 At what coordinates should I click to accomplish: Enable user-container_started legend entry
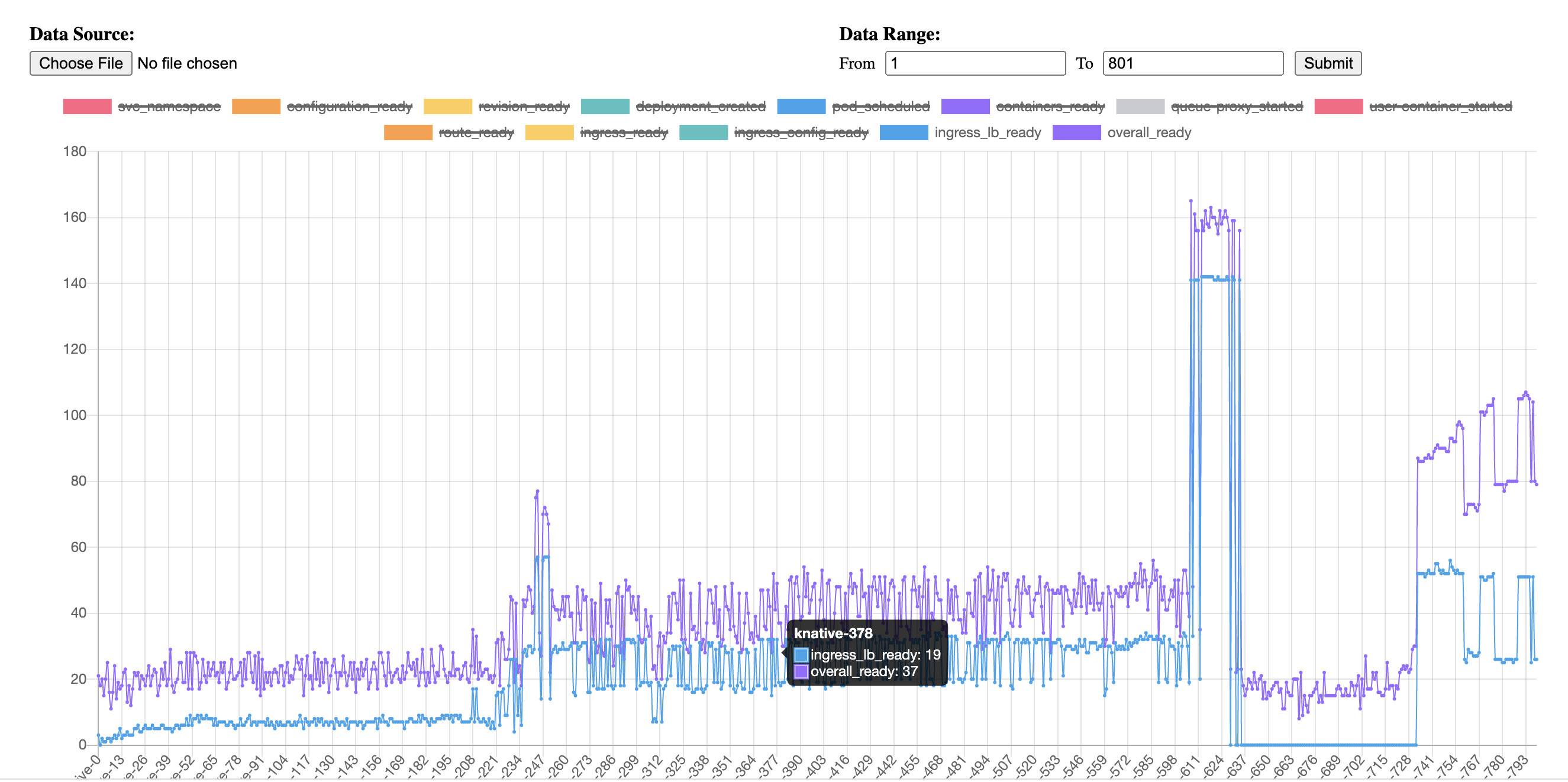coord(1440,106)
